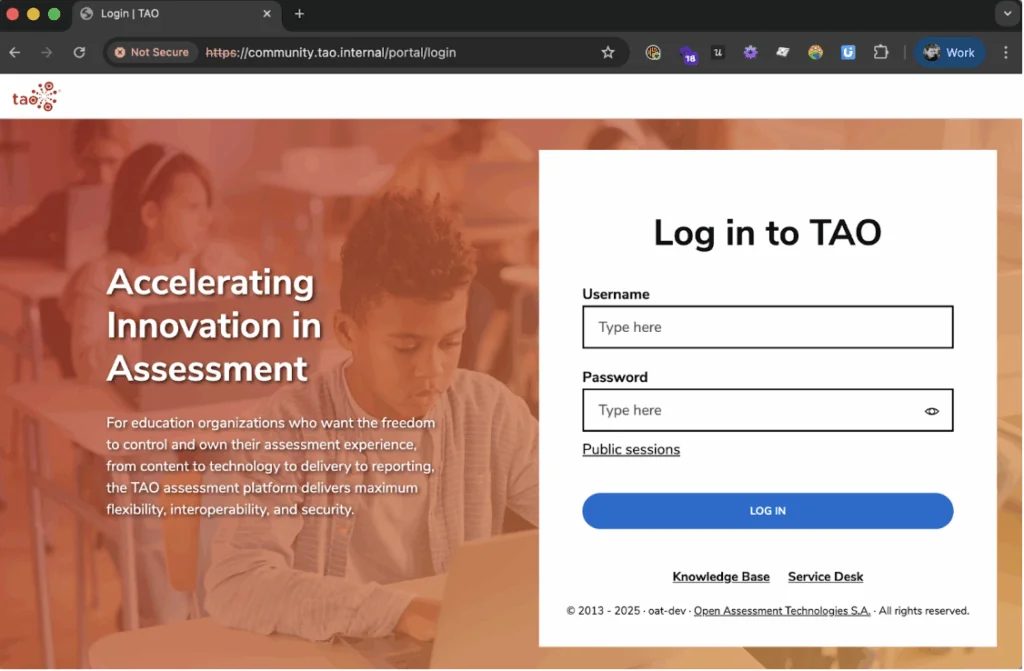Open the browser tab list chevron
Viewport: 1024px width, 671px height.
coord(1007,14)
